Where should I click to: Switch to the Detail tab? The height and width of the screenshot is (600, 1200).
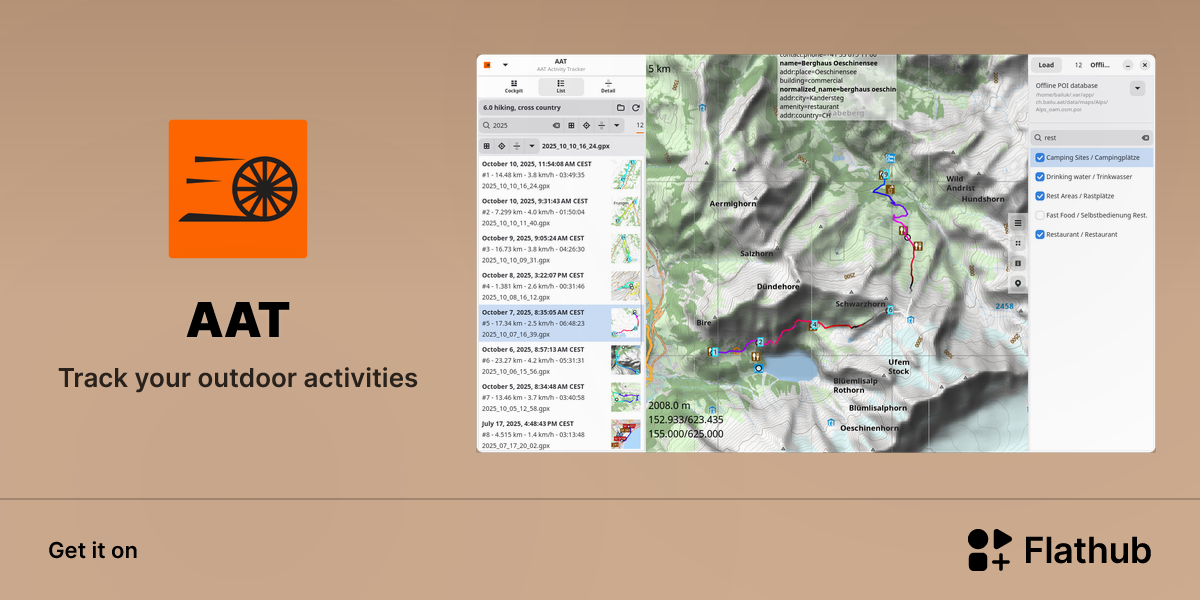[608, 86]
